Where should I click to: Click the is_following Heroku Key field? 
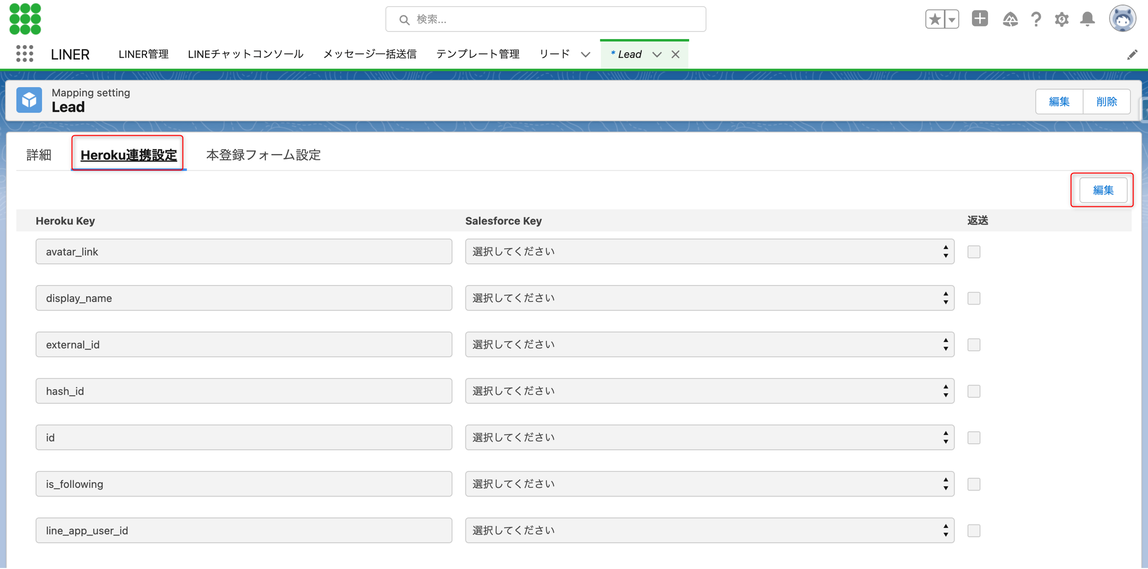(244, 484)
